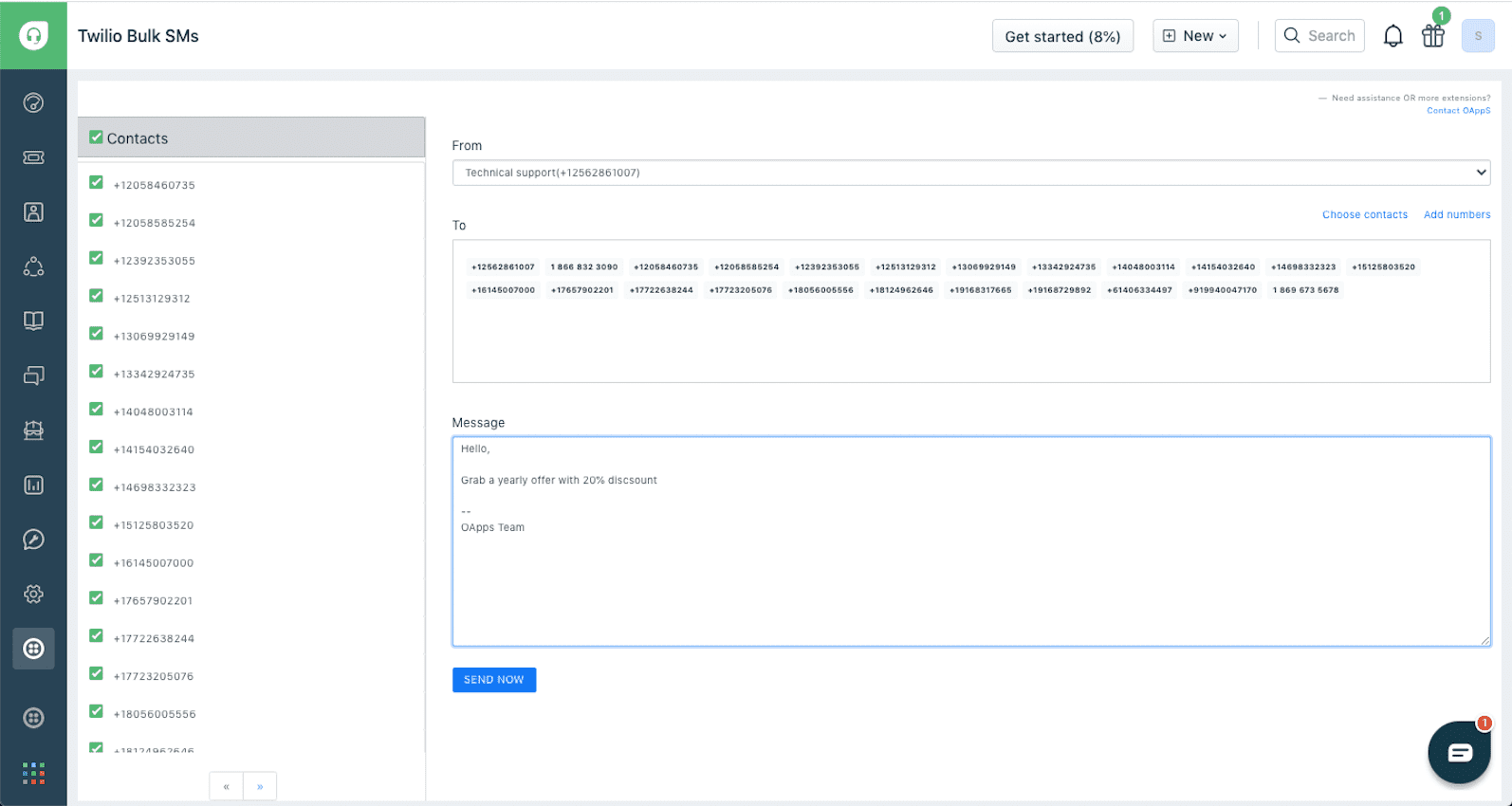
Task: Click recipient +61406334497 in To box
Action: 1139,290
